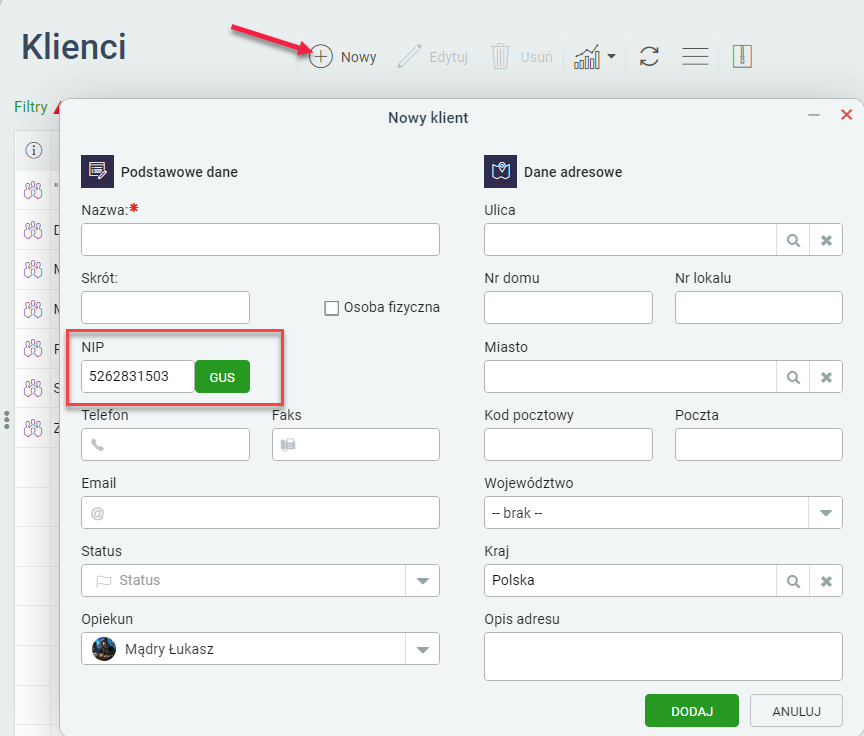Click the vertical dots side panel handle

(7, 420)
